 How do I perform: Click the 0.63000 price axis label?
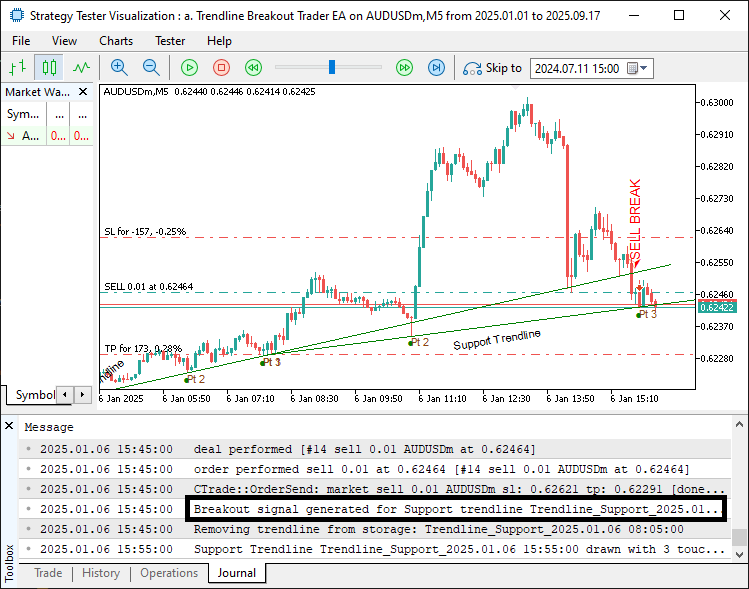716,102
